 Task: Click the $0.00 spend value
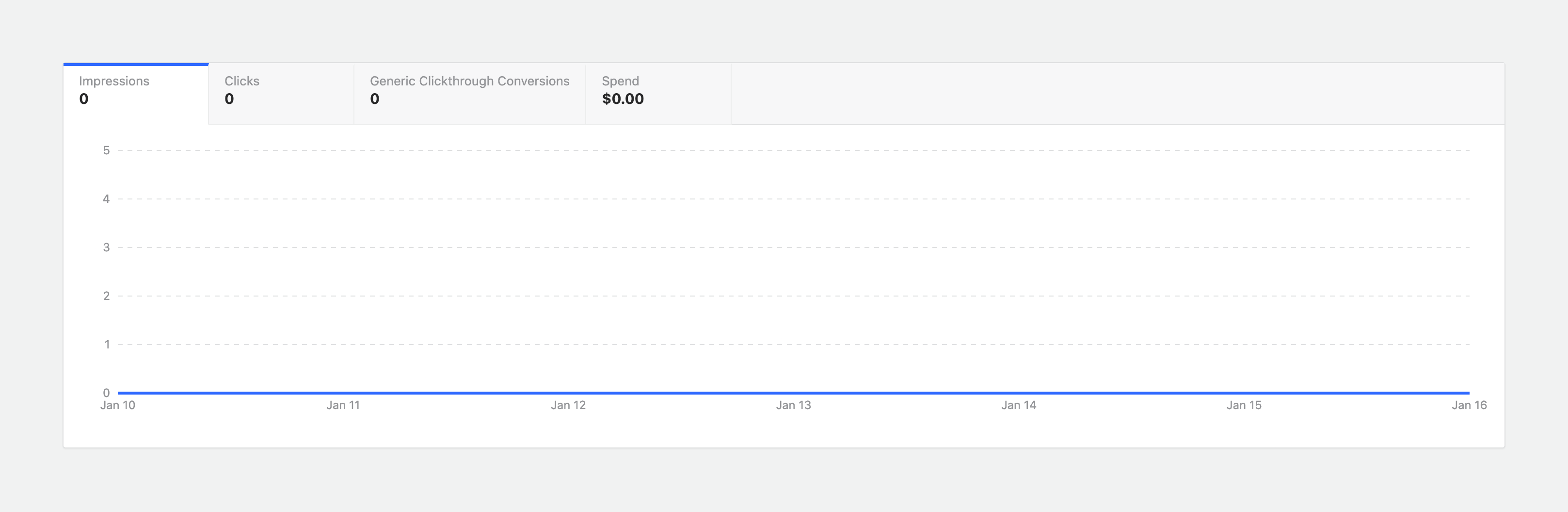(623, 99)
